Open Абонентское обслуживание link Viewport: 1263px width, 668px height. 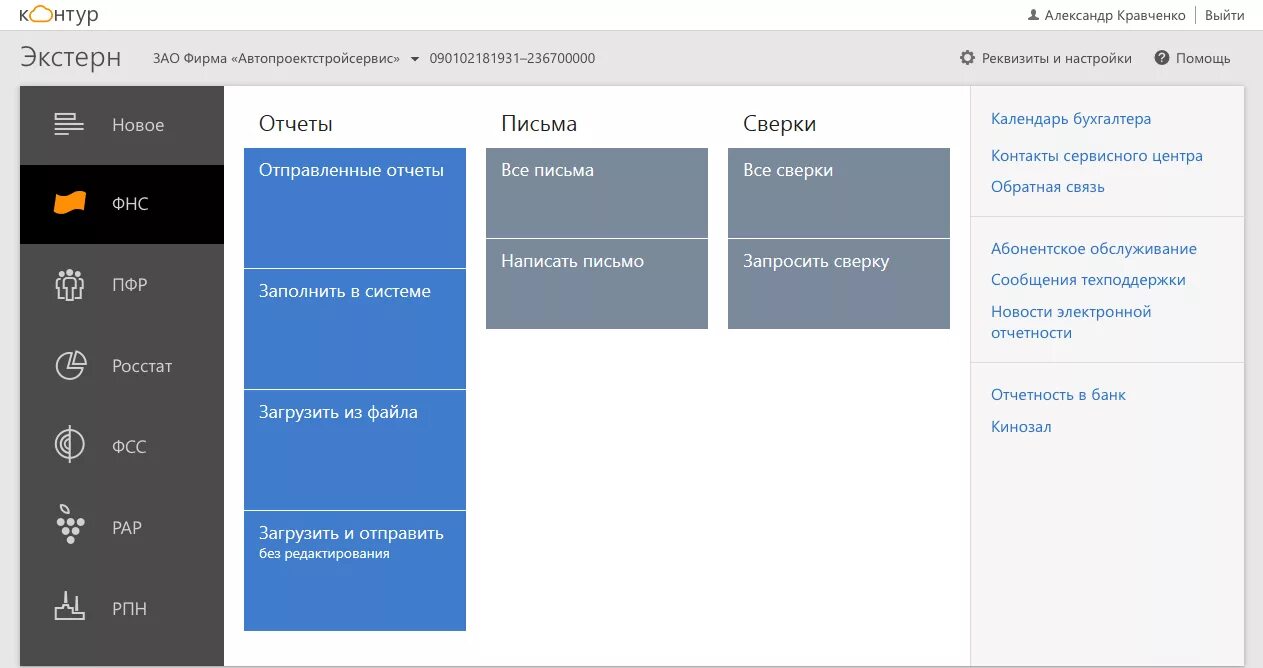click(x=1094, y=249)
